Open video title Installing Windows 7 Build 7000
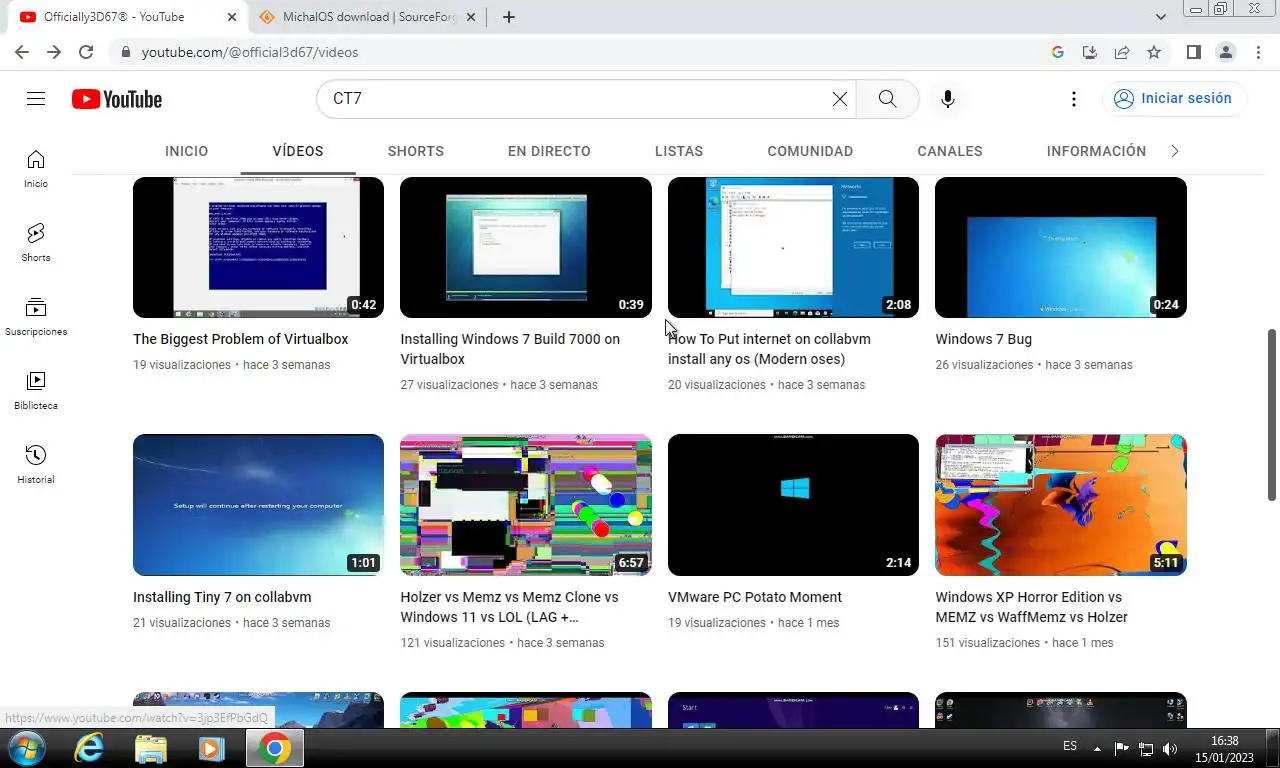This screenshot has height=768, width=1280. [510, 349]
